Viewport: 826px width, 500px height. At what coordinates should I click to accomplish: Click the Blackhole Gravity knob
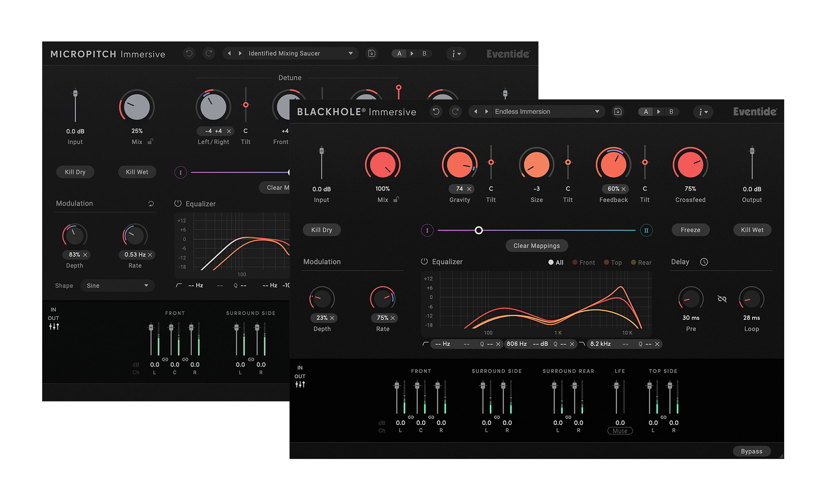[x=459, y=163]
